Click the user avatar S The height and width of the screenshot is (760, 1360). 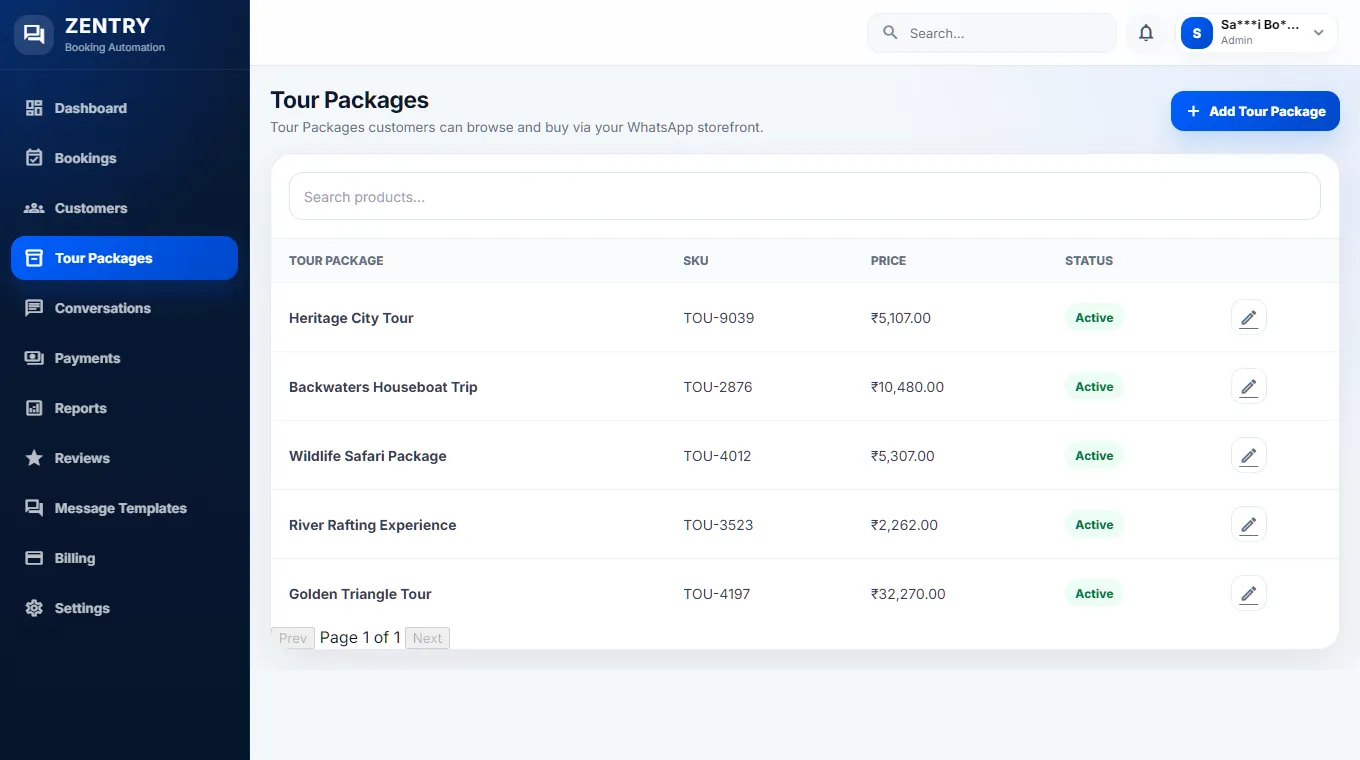[1197, 33]
